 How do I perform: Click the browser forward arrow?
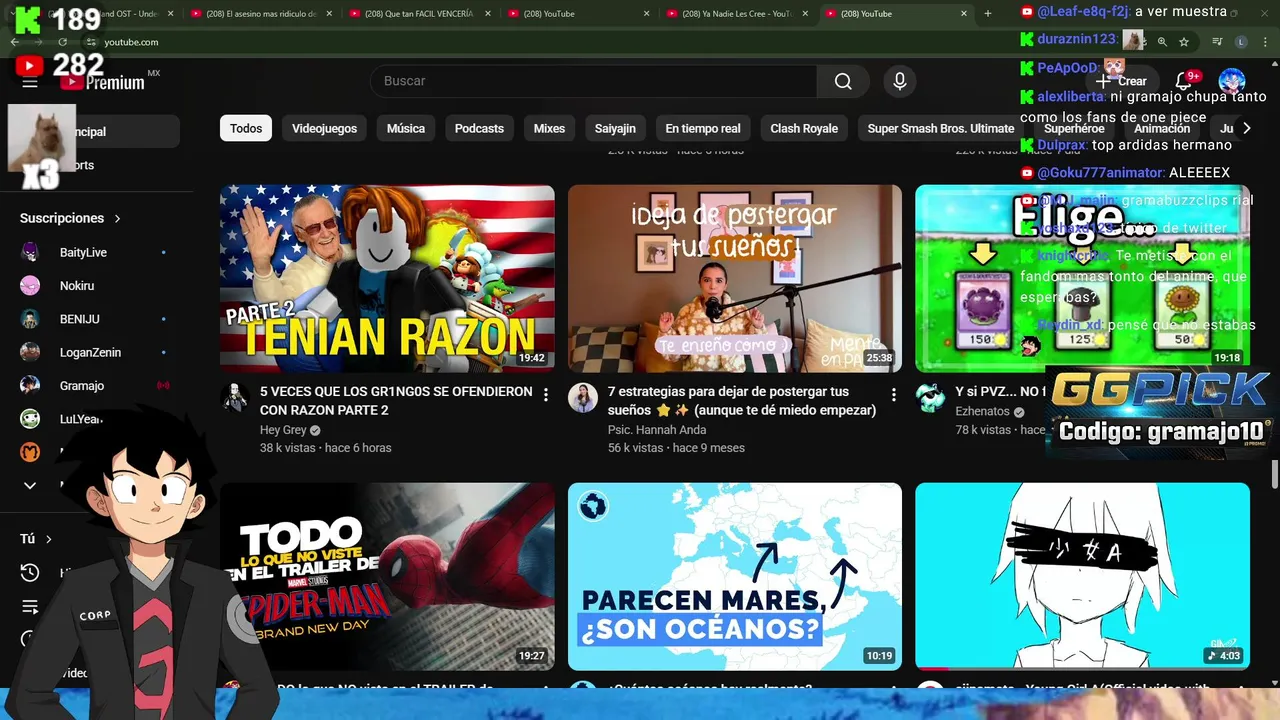39,42
